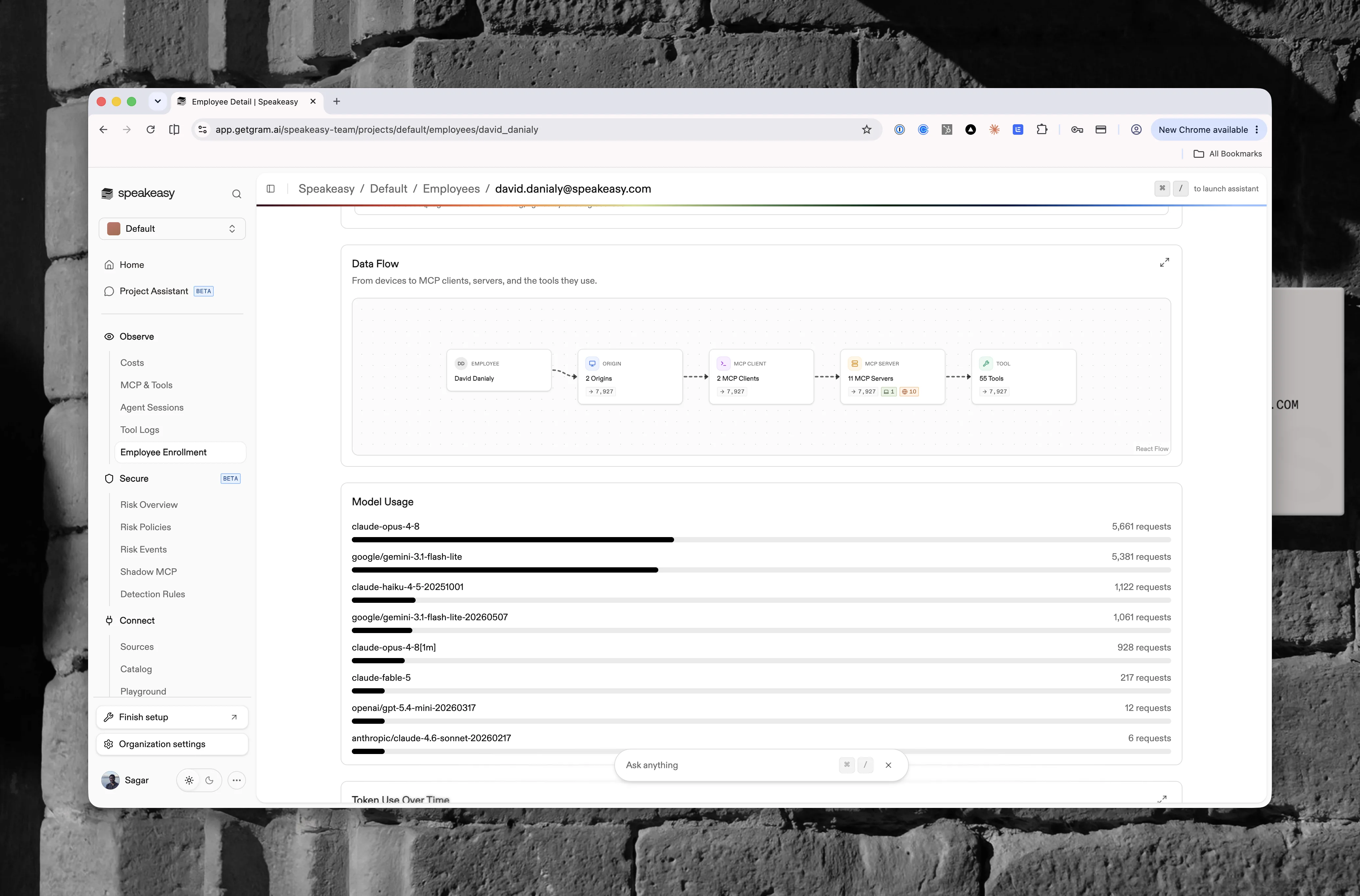The height and width of the screenshot is (896, 1360).
Task: Switch to dark theme moon icon
Action: click(x=209, y=780)
